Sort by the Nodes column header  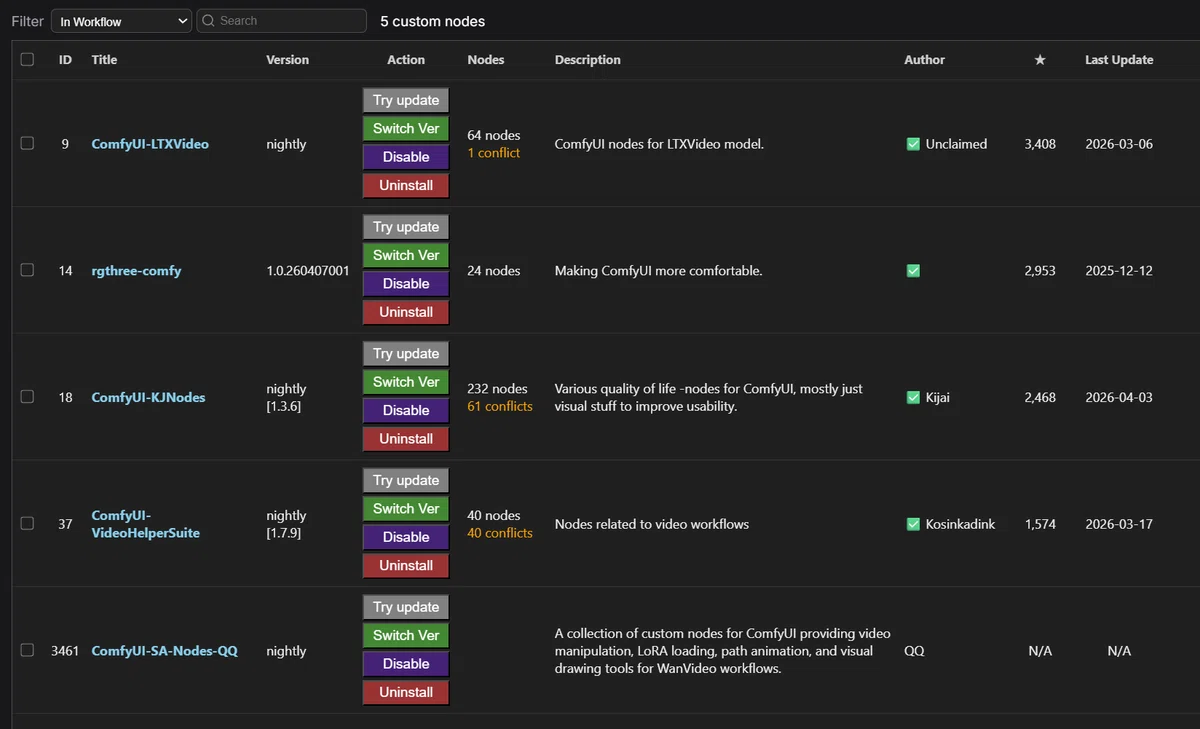pyautogui.click(x=486, y=60)
